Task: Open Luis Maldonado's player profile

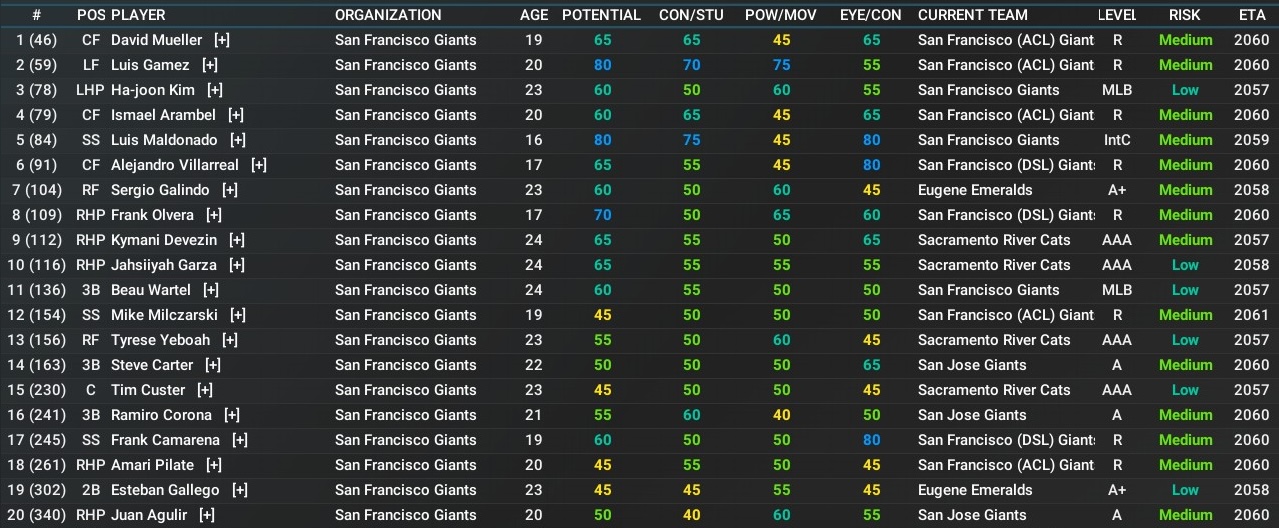Action: tap(166, 140)
